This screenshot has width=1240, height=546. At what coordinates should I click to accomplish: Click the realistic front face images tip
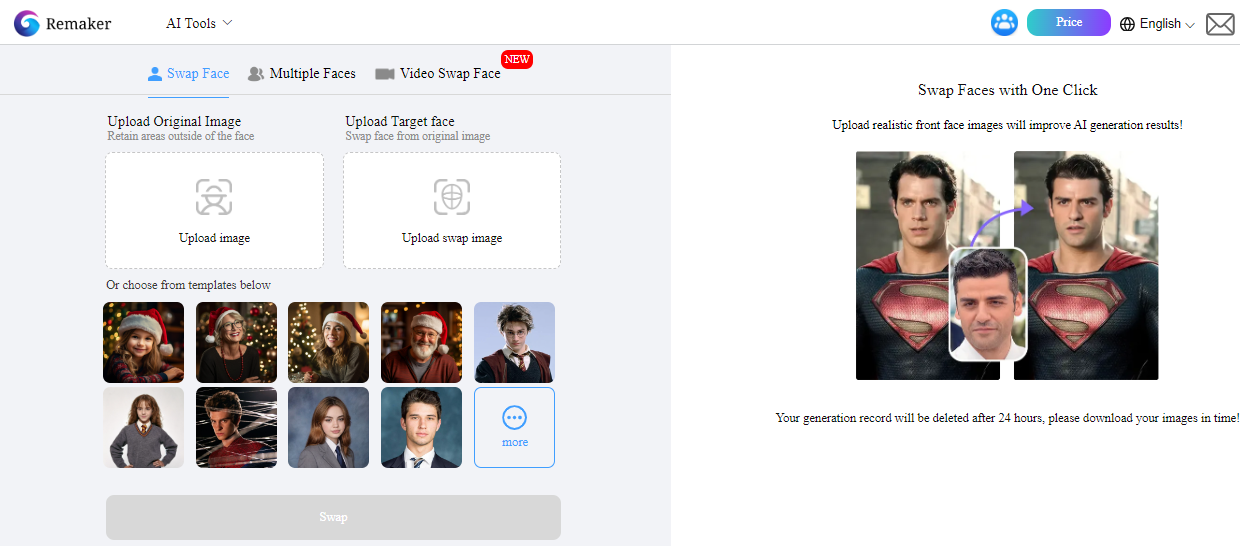point(1008,125)
